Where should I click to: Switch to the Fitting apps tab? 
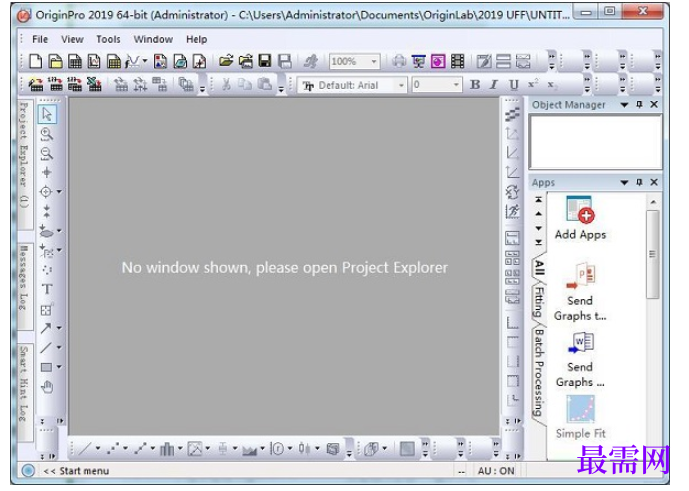(539, 303)
